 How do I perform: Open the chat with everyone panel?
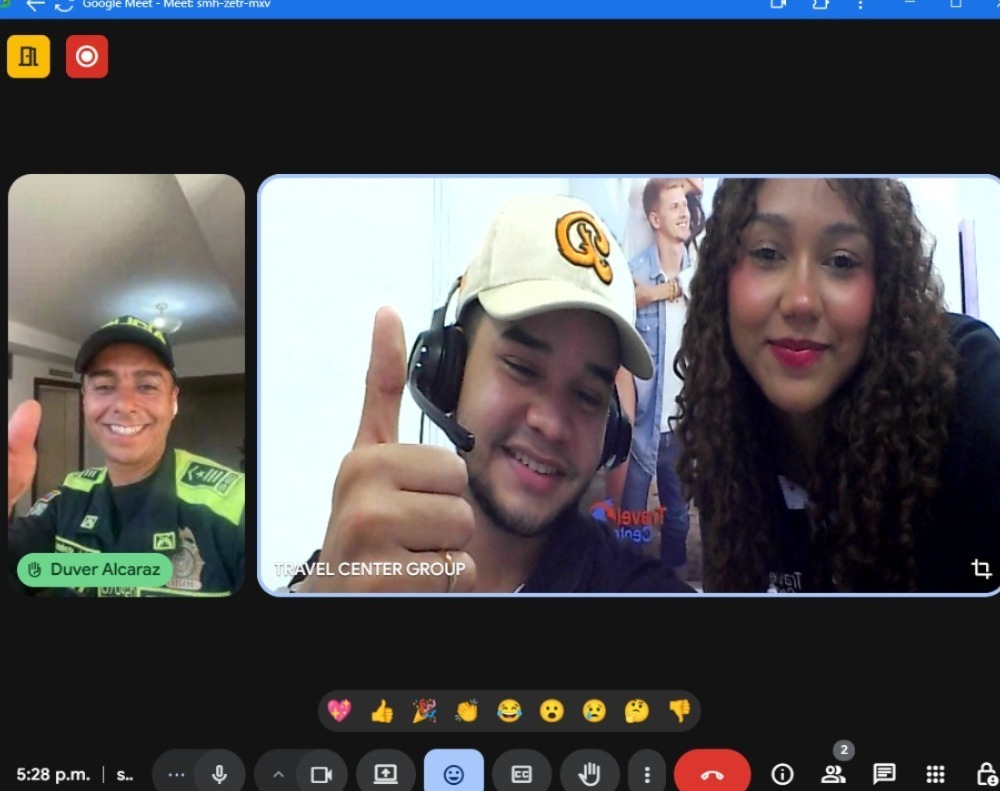click(x=884, y=774)
